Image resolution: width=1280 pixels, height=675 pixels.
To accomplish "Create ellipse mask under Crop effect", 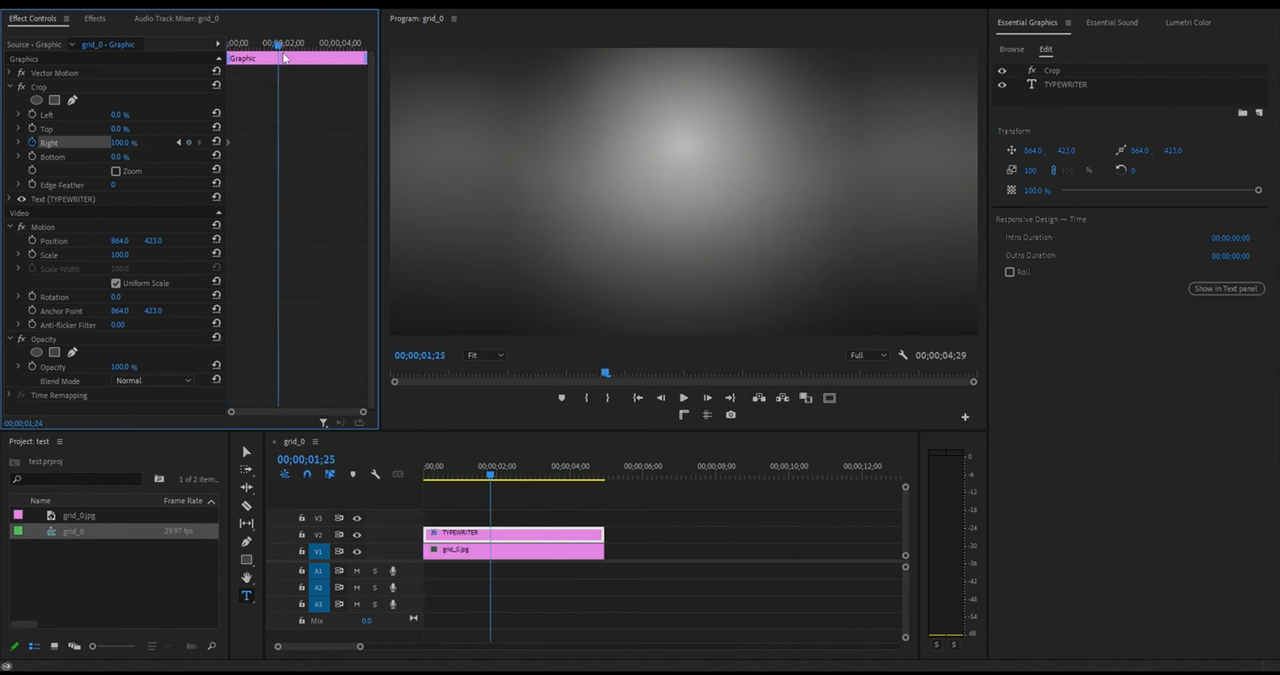I will 37,100.
